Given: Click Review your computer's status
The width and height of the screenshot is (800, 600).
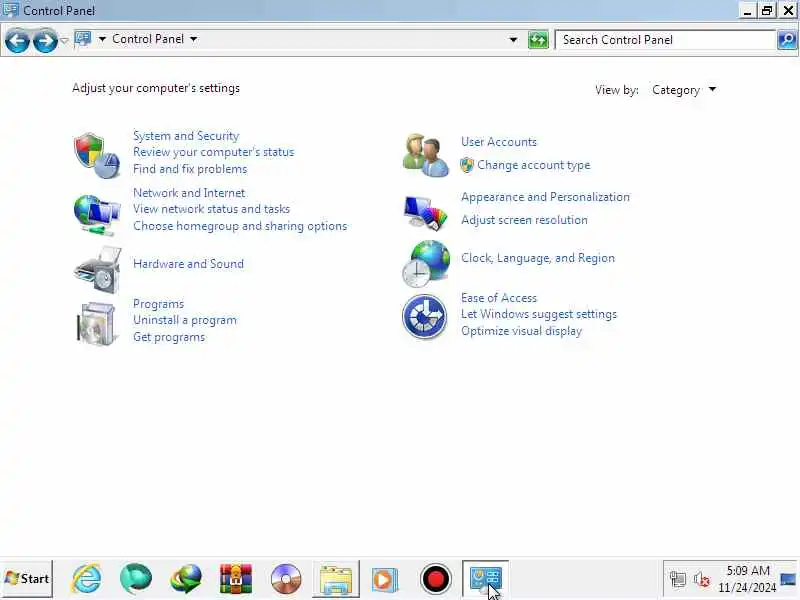Looking at the screenshot, I should tap(213, 152).
